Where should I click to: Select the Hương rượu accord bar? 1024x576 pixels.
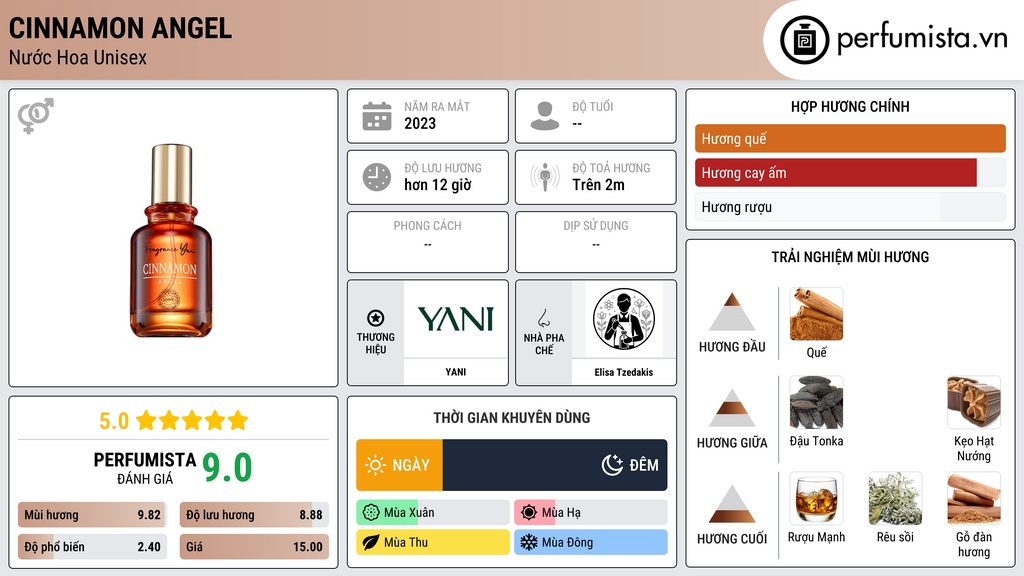[x=850, y=207]
